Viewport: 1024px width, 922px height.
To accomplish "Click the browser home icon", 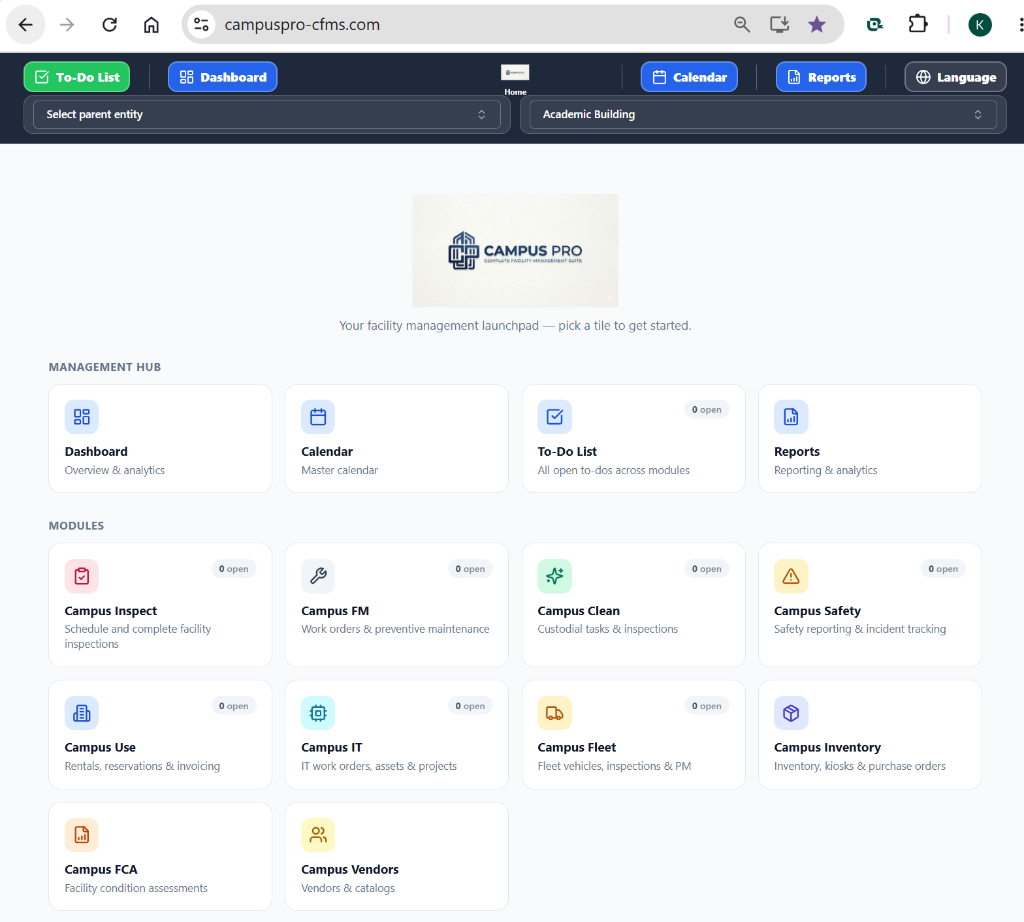I will point(152,25).
